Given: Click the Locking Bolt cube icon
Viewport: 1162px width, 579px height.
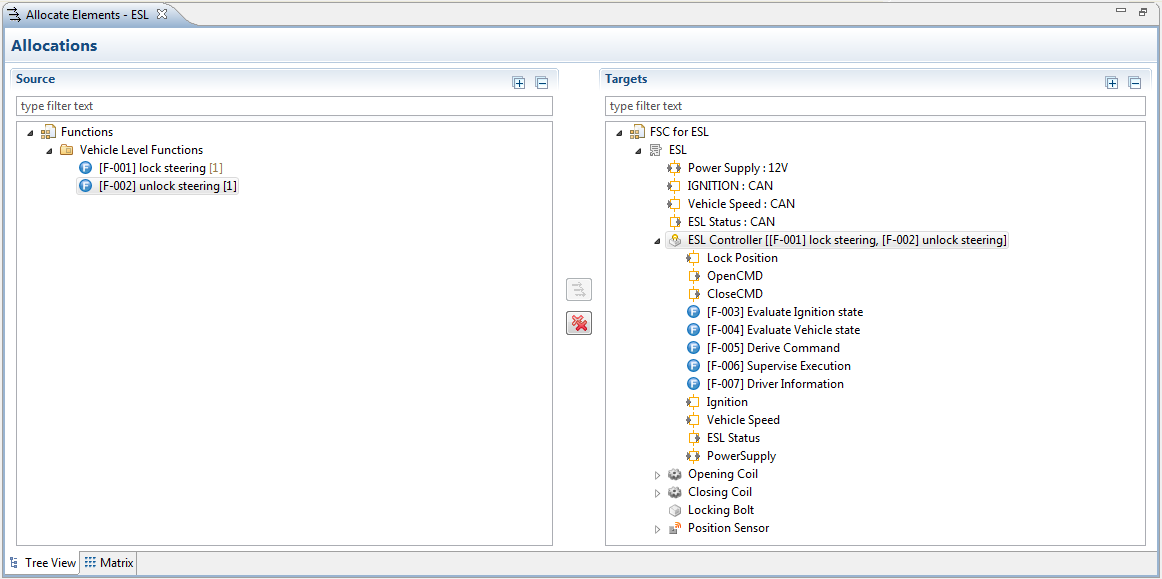Looking at the screenshot, I should point(675,510).
